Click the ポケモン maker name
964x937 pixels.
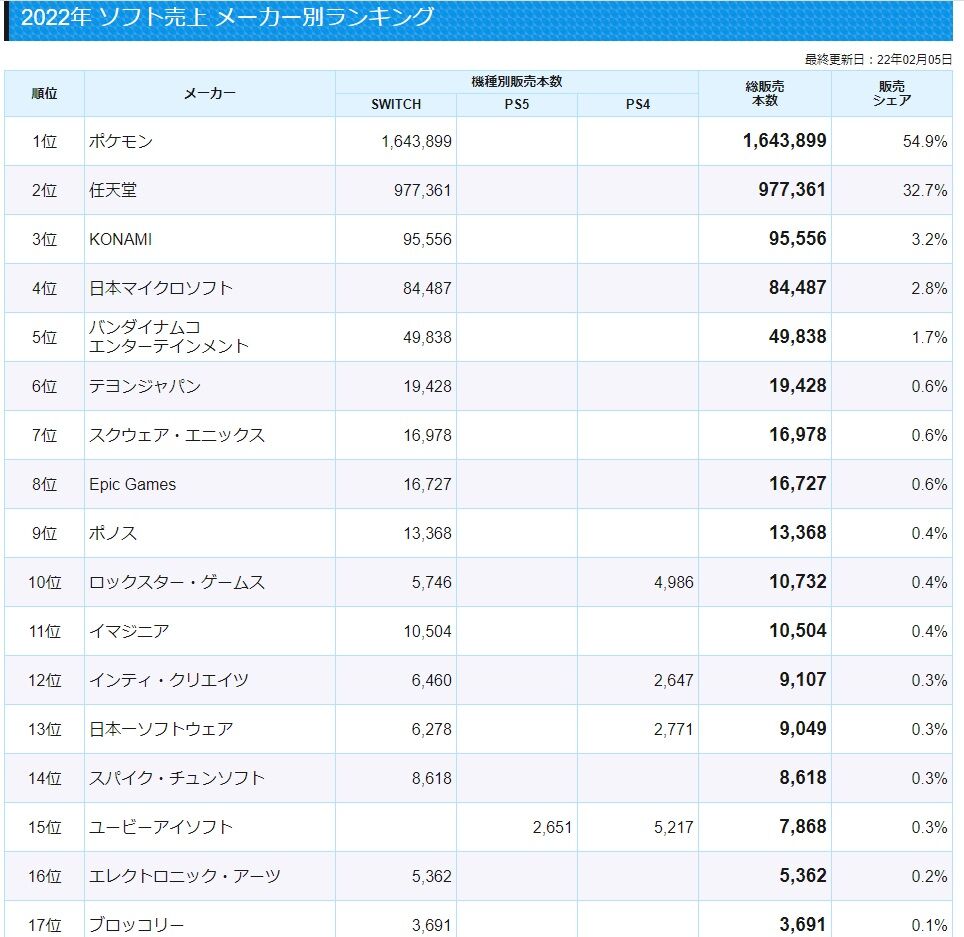click(x=121, y=142)
